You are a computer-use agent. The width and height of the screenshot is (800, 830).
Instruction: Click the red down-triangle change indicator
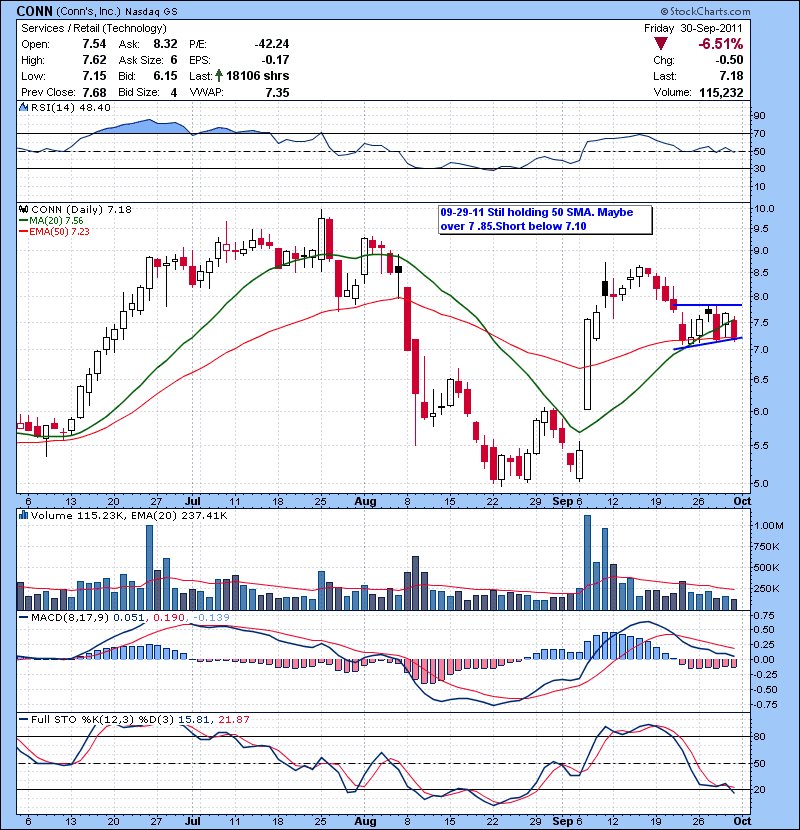pos(661,43)
